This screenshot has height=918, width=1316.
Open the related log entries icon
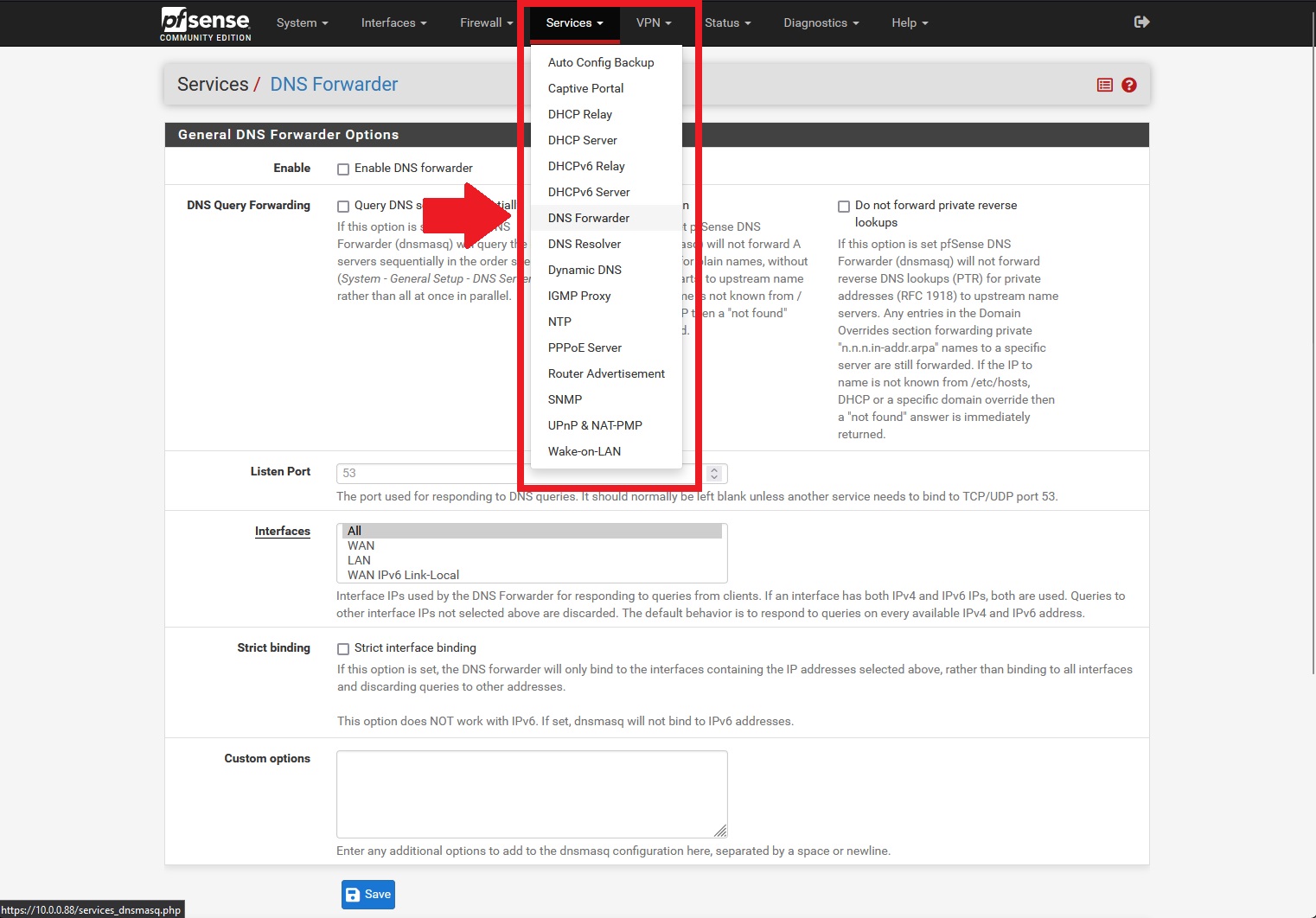point(1104,85)
